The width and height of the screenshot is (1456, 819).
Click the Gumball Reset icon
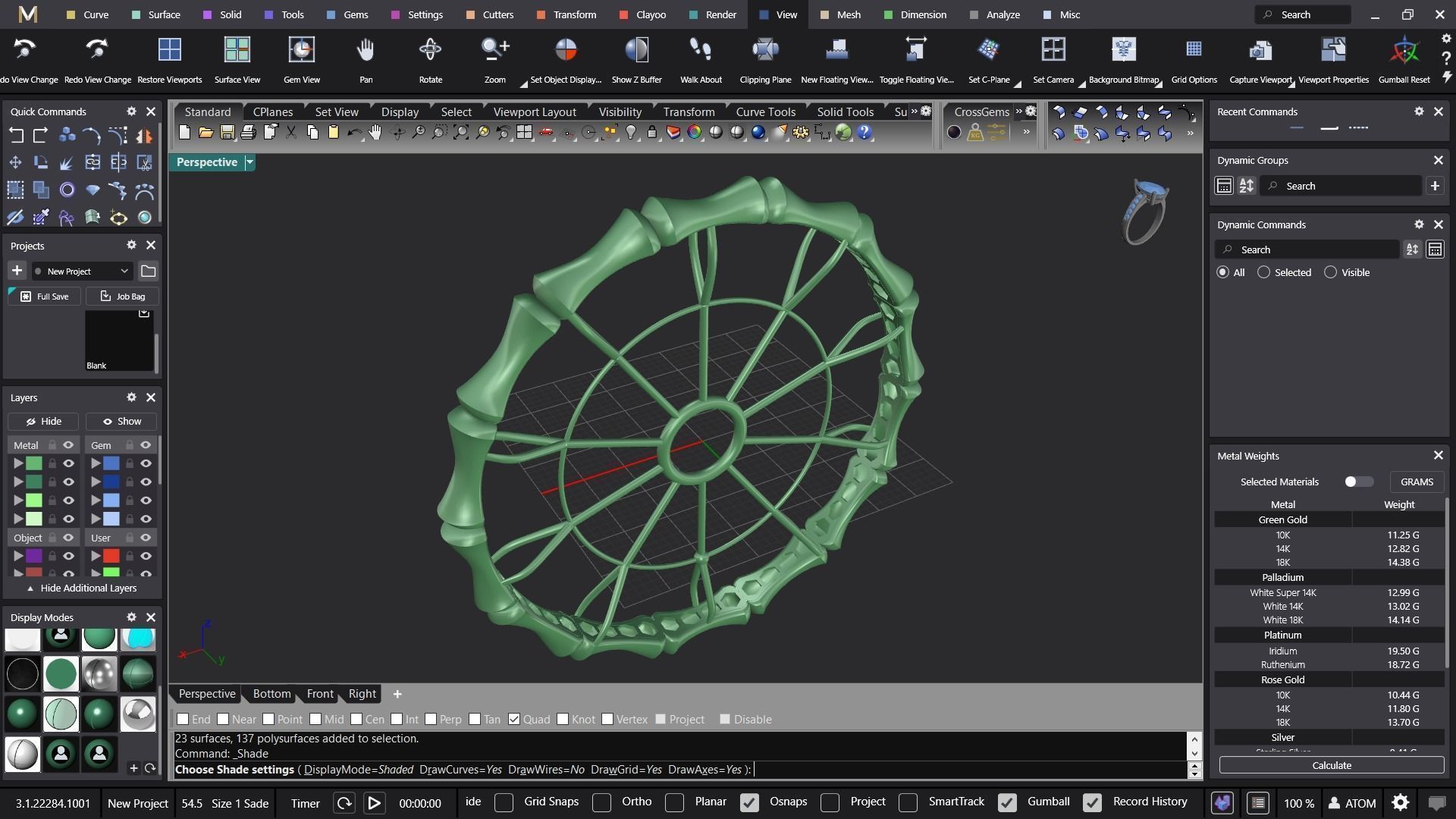(x=1404, y=50)
